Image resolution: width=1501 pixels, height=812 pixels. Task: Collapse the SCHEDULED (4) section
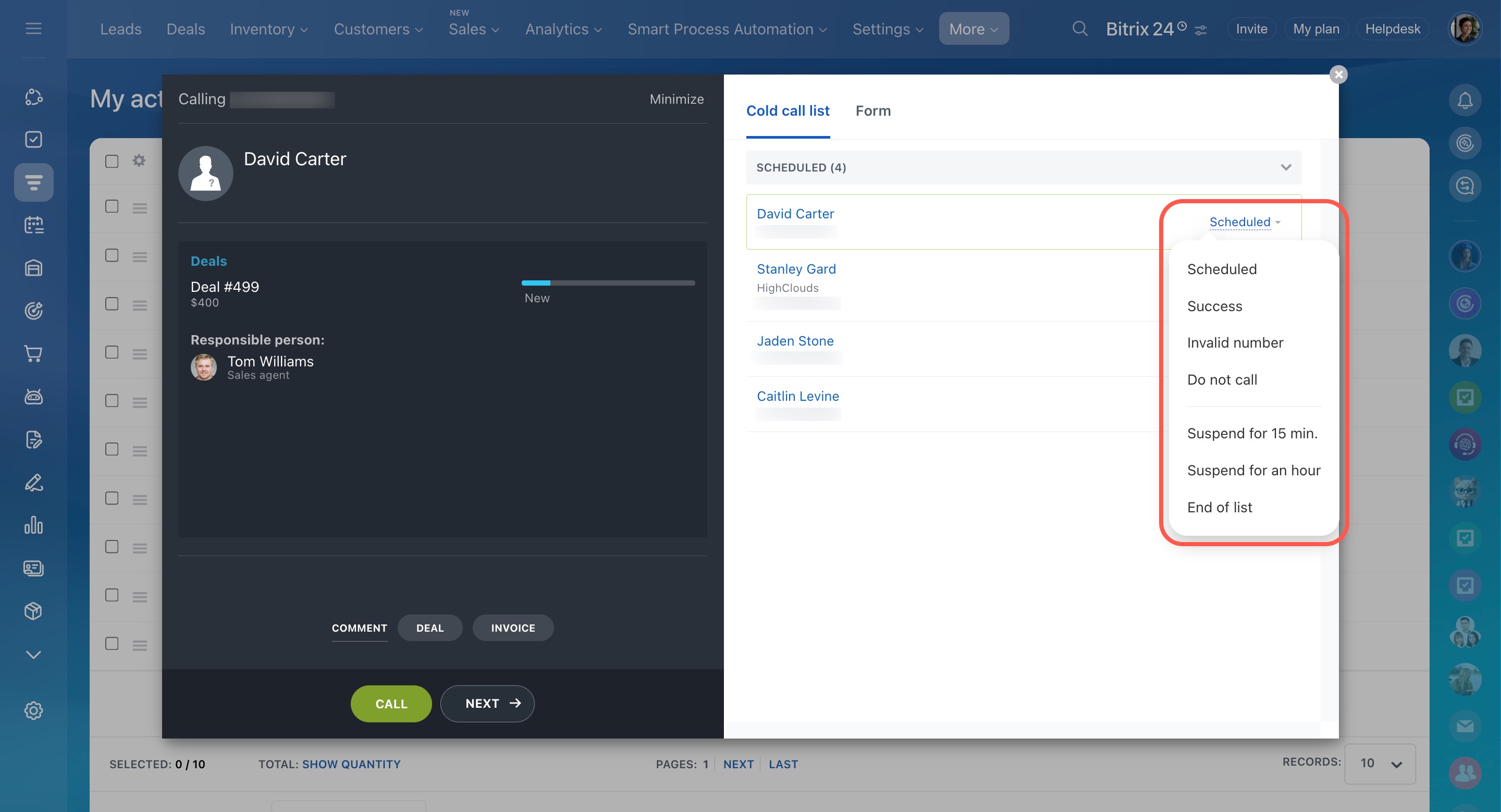point(1285,168)
